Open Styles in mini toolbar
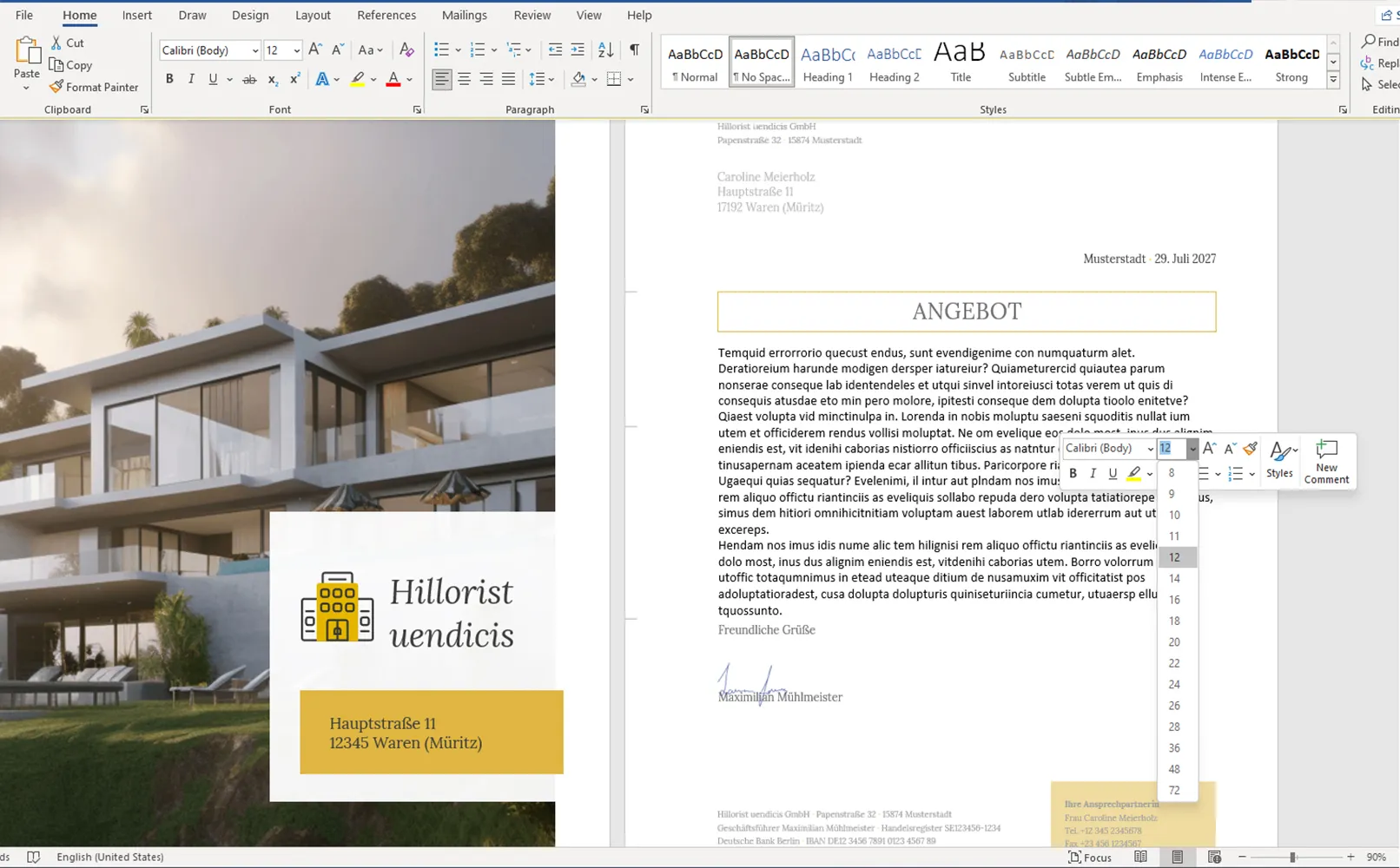Image resolution: width=1400 pixels, height=868 pixels. pyautogui.click(x=1280, y=461)
